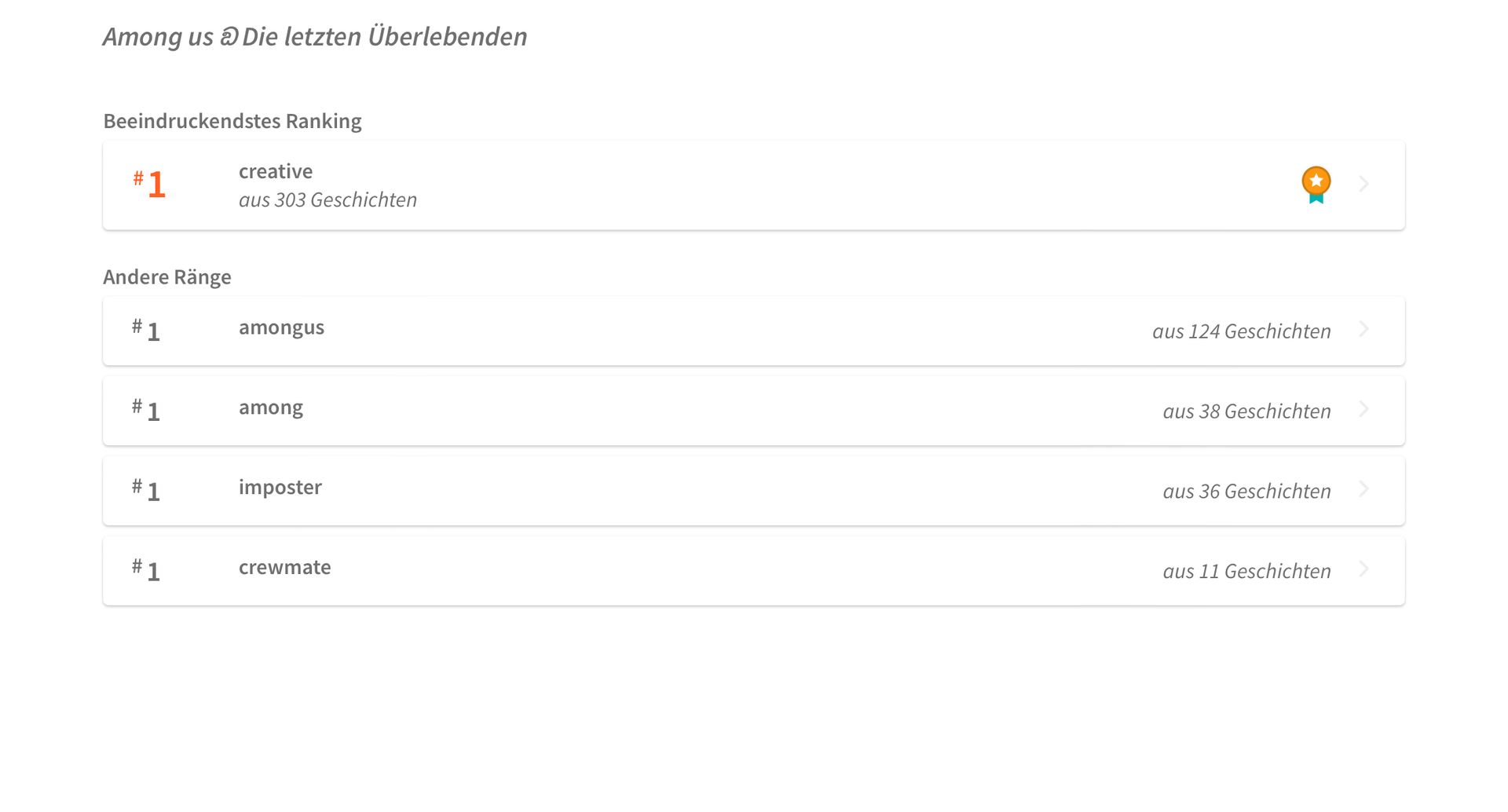Screen dimensions: 1508x812
Task: Click the chevron beside 36 Geschichten
Action: pyautogui.click(x=1364, y=489)
